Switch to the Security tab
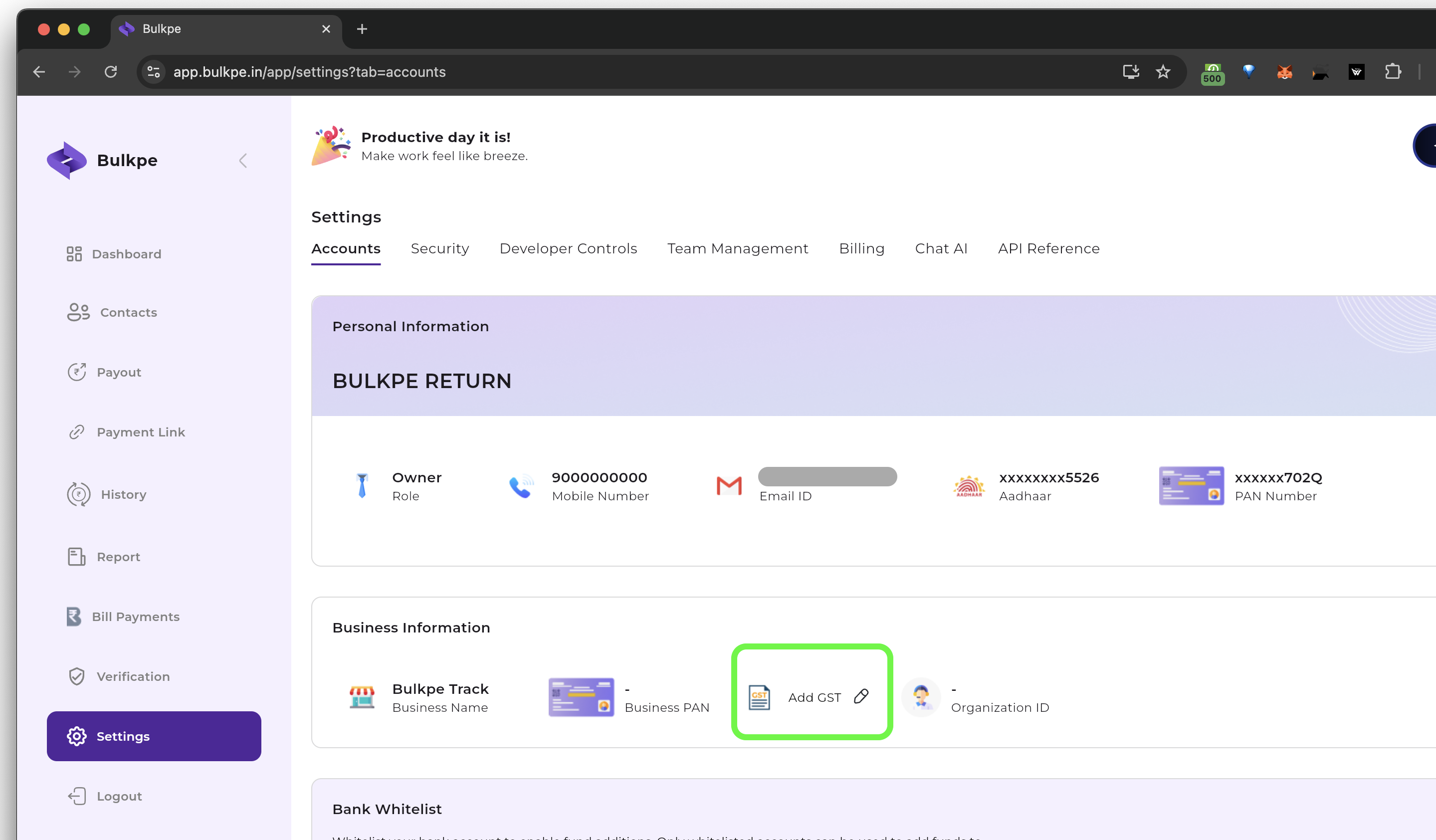 tap(439, 248)
